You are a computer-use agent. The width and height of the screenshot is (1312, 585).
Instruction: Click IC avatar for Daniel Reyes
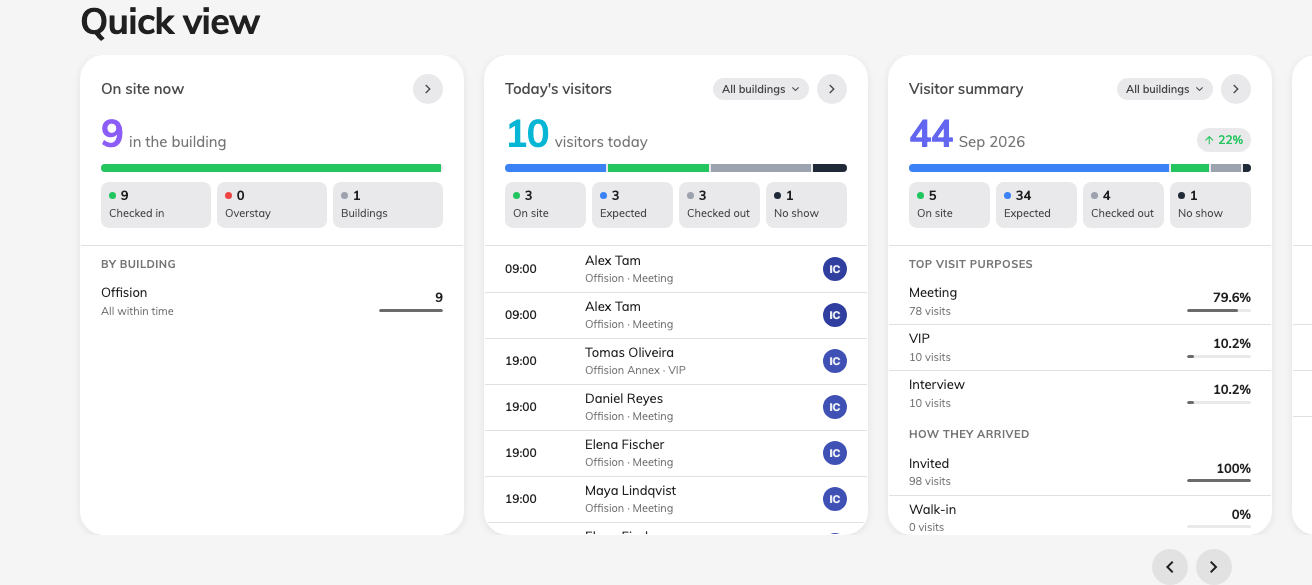pos(835,407)
